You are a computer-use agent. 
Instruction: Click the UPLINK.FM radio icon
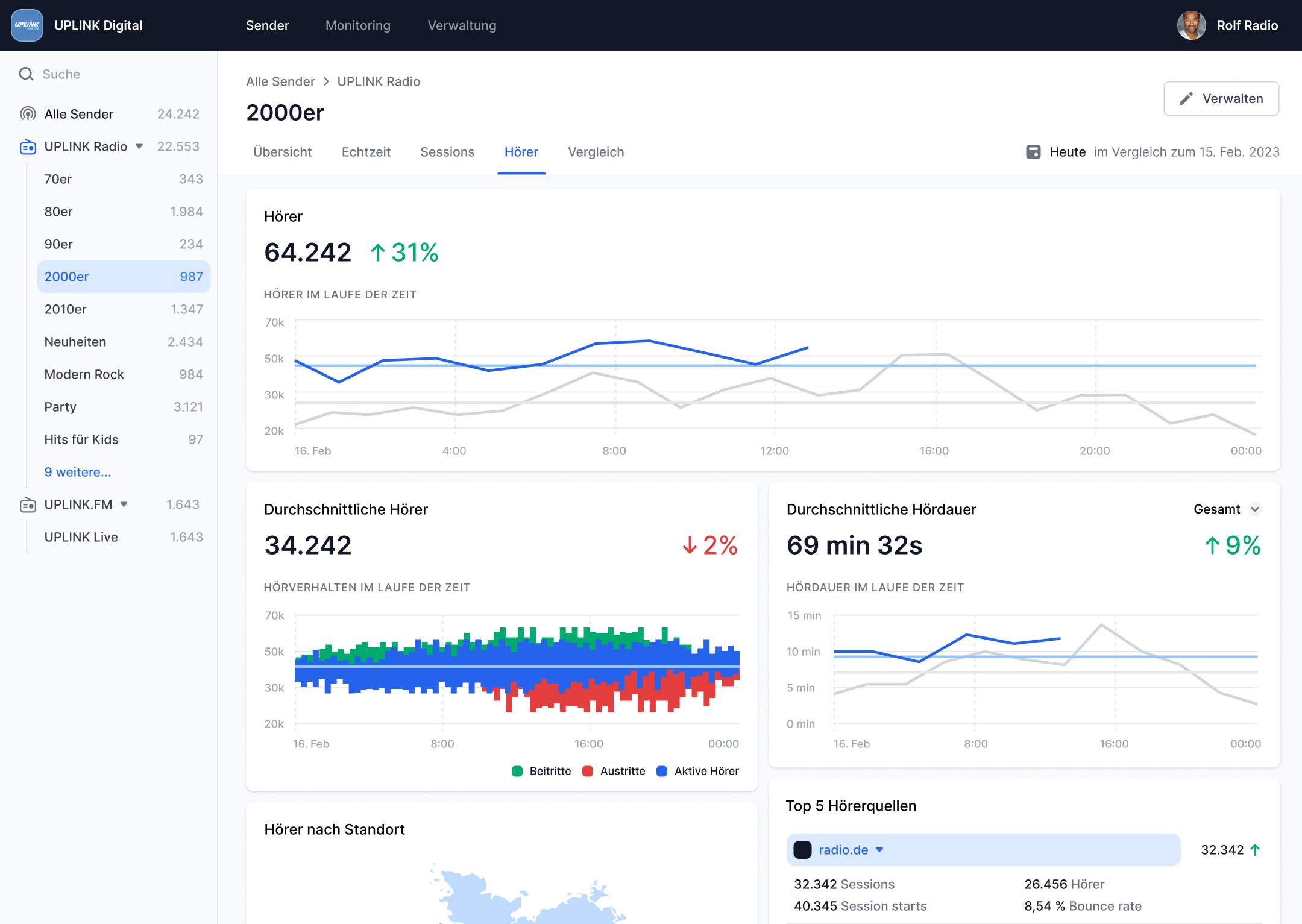28,504
